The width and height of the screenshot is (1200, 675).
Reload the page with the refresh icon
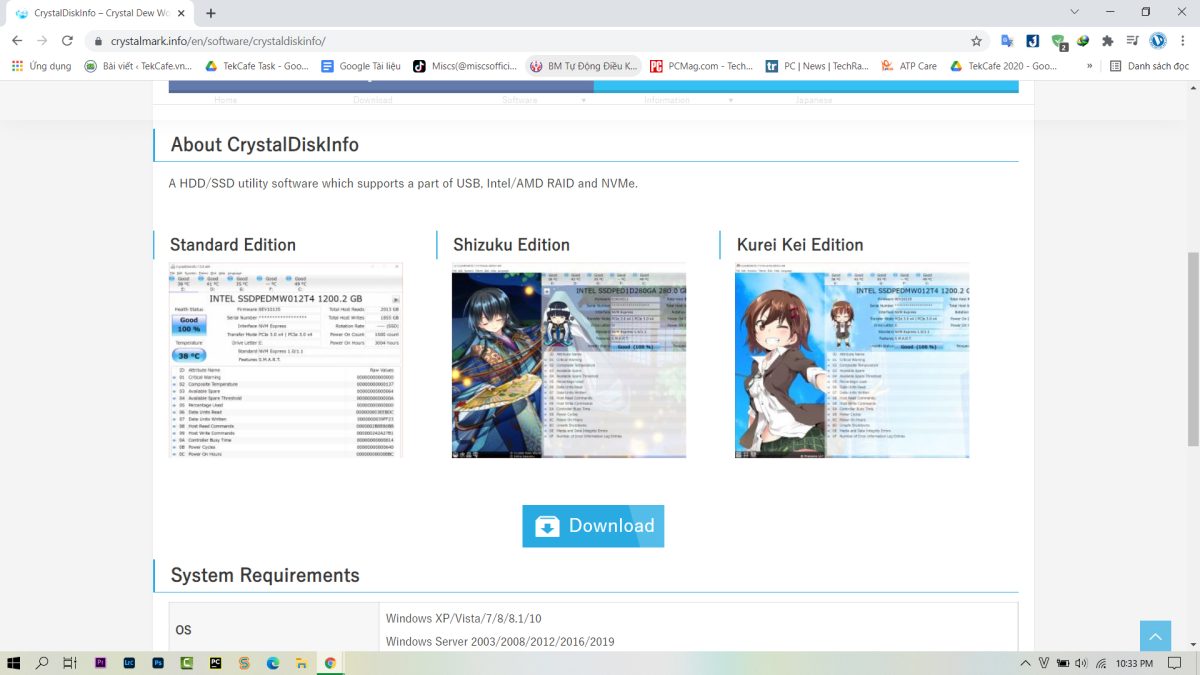(67, 41)
